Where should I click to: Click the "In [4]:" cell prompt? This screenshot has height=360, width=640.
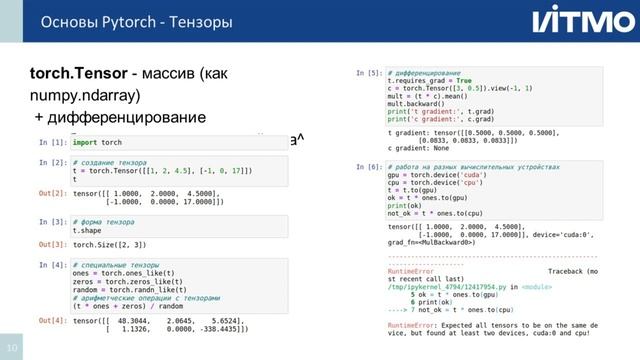point(53,265)
